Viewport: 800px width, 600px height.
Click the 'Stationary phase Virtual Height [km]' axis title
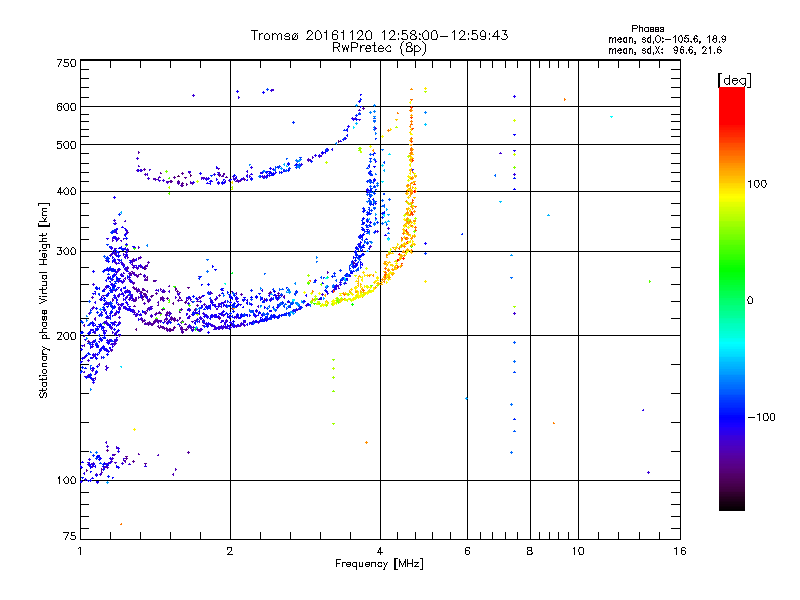coord(44,300)
